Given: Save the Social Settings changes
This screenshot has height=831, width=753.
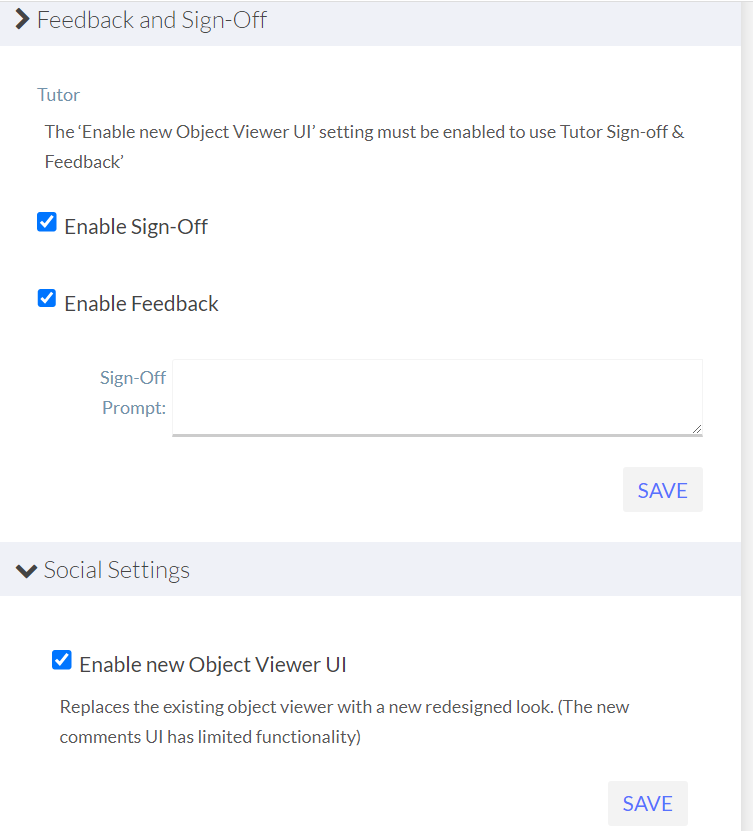Looking at the screenshot, I should pos(647,803).
